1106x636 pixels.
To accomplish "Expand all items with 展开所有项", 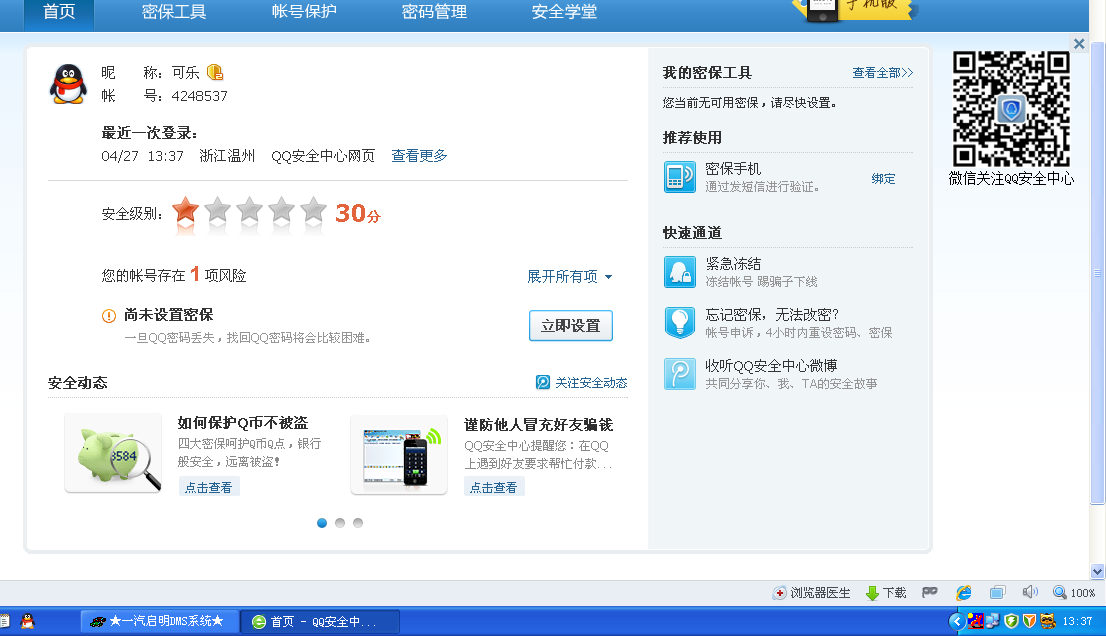I will (569, 276).
